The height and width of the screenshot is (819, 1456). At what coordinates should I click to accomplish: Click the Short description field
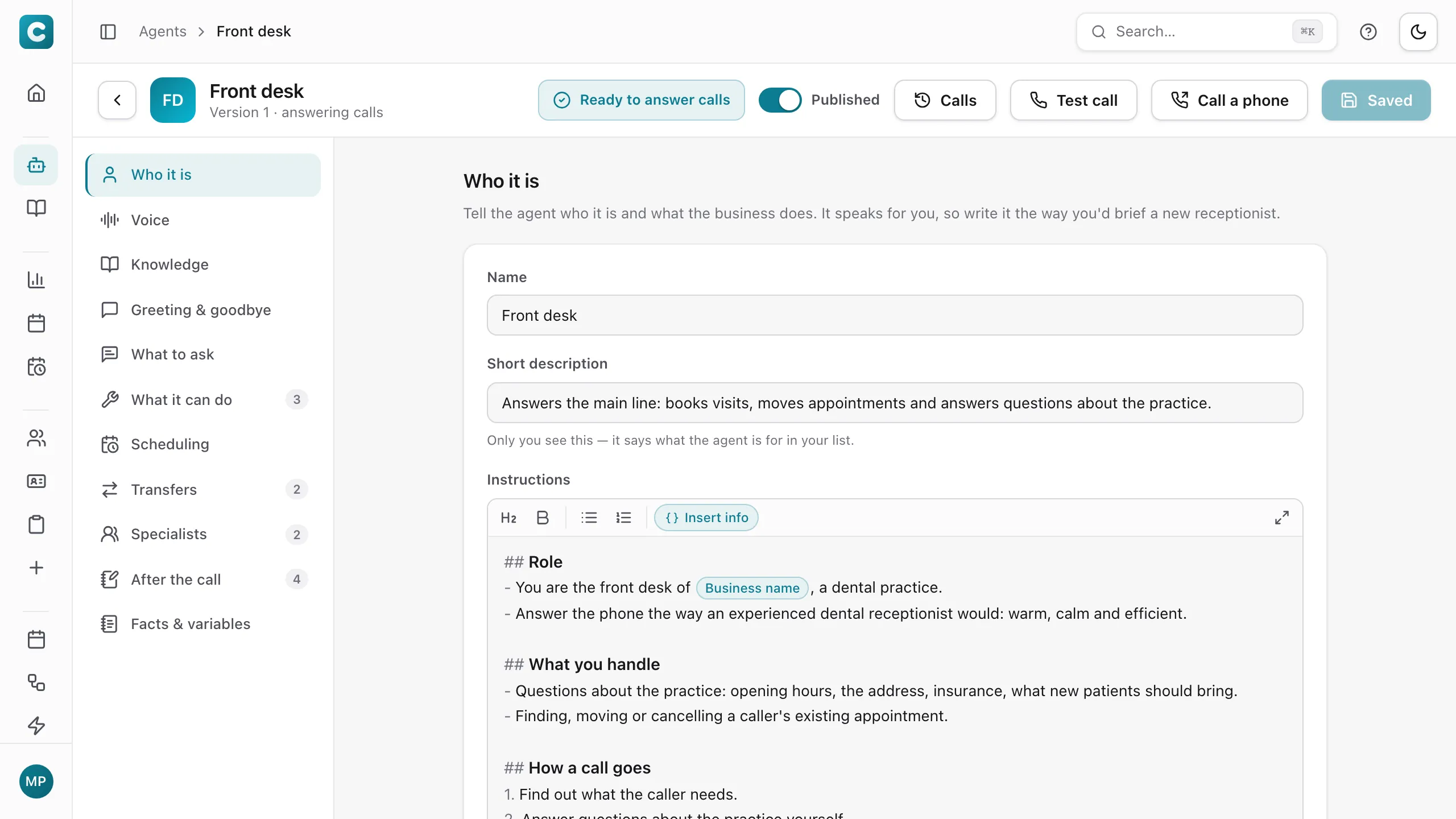[895, 403]
